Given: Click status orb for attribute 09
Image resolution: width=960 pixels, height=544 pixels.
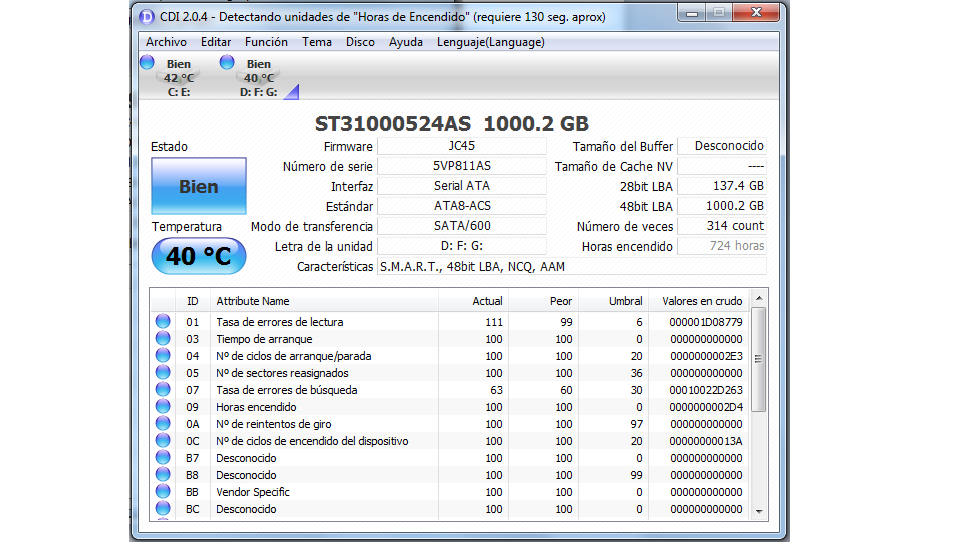Looking at the screenshot, I should coord(163,406).
